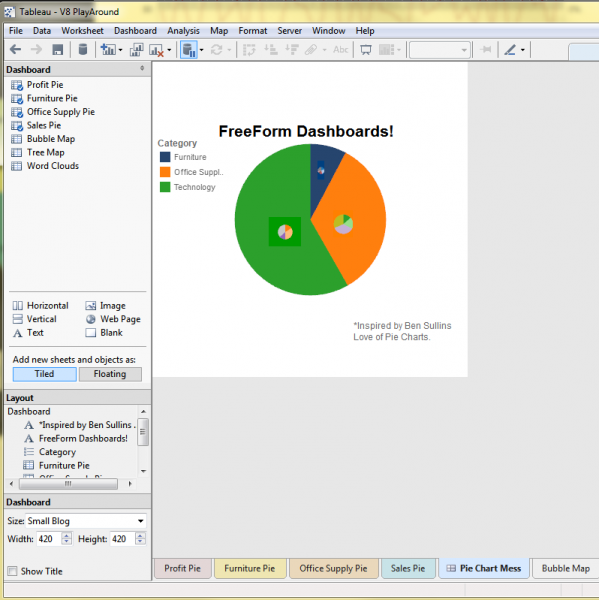Click the Abc mark labels icon
Image resolution: width=599 pixels, height=600 pixels.
click(x=340, y=49)
